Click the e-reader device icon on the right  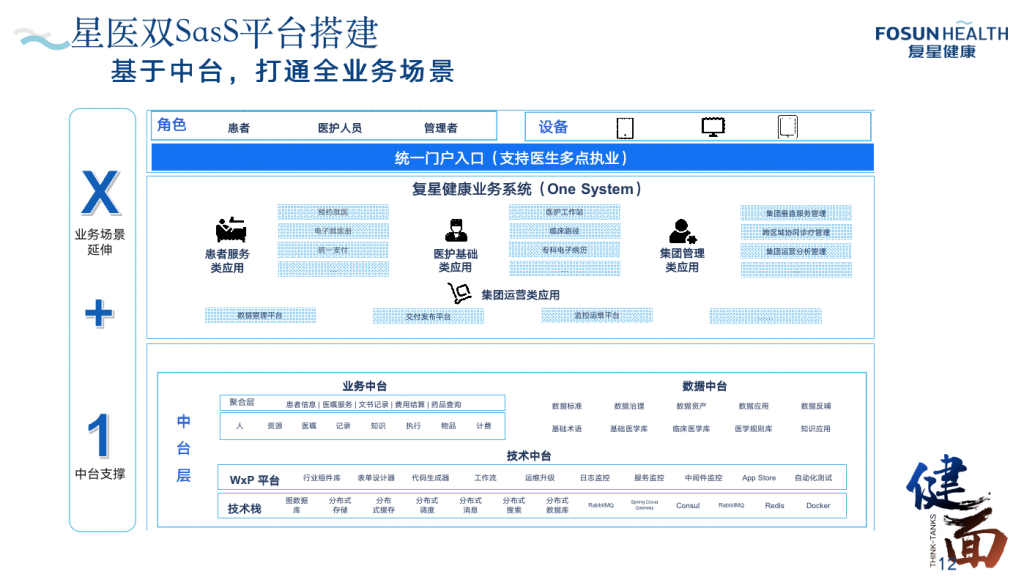tap(788, 127)
